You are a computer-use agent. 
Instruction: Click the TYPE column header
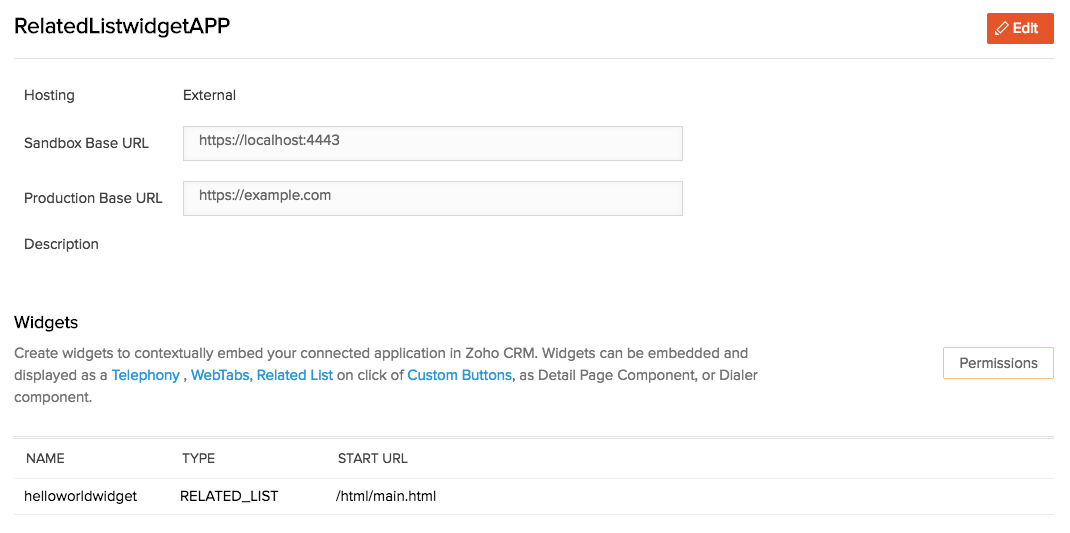(199, 459)
